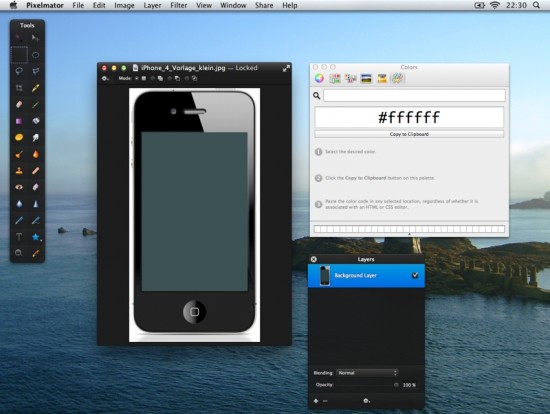Viewport: 550px width, 414px height.
Task: Open Spotlight search in menu bar
Action: [x=536, y=5]
